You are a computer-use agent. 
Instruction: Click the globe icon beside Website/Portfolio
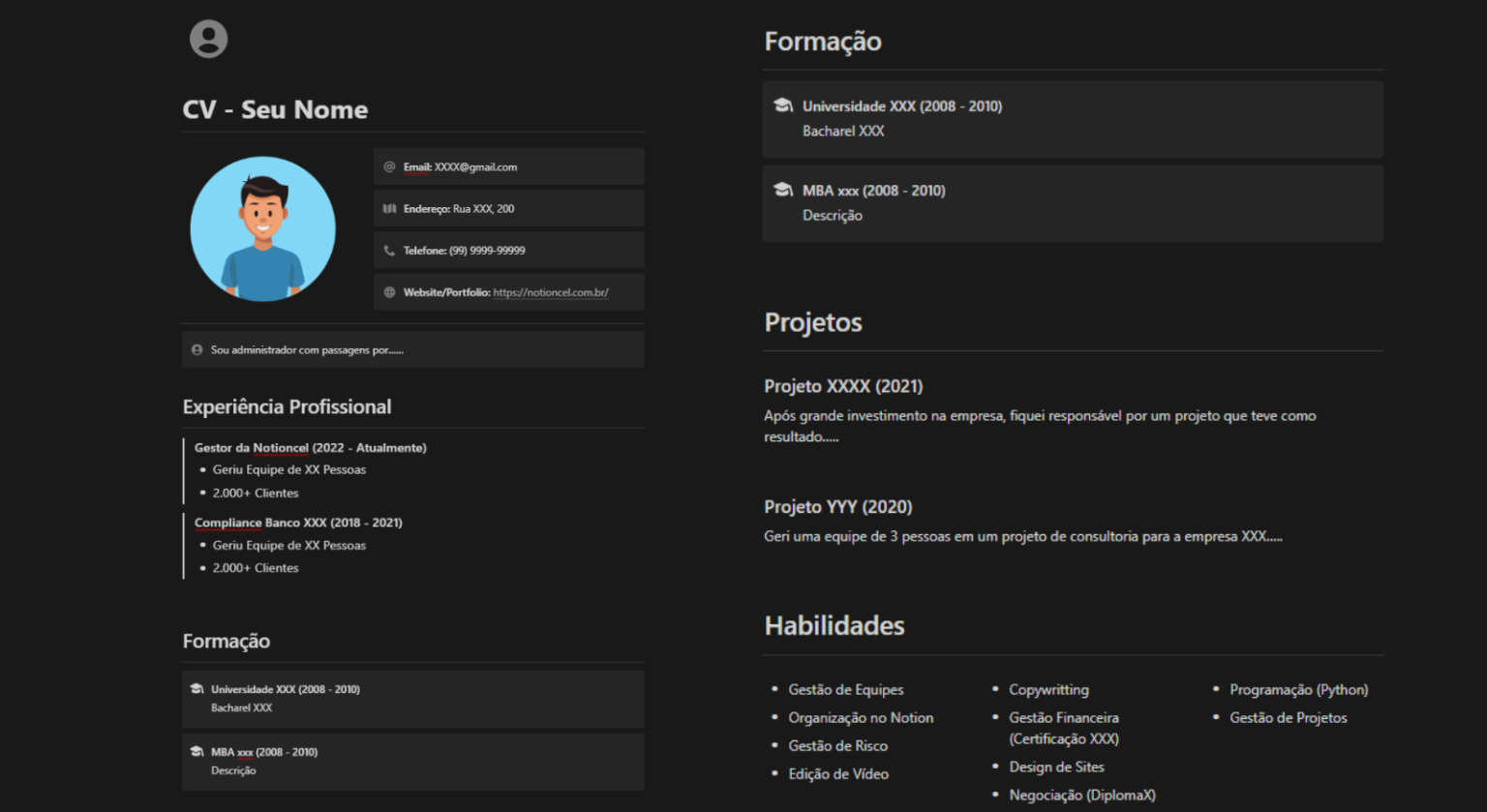pos(389,292)
